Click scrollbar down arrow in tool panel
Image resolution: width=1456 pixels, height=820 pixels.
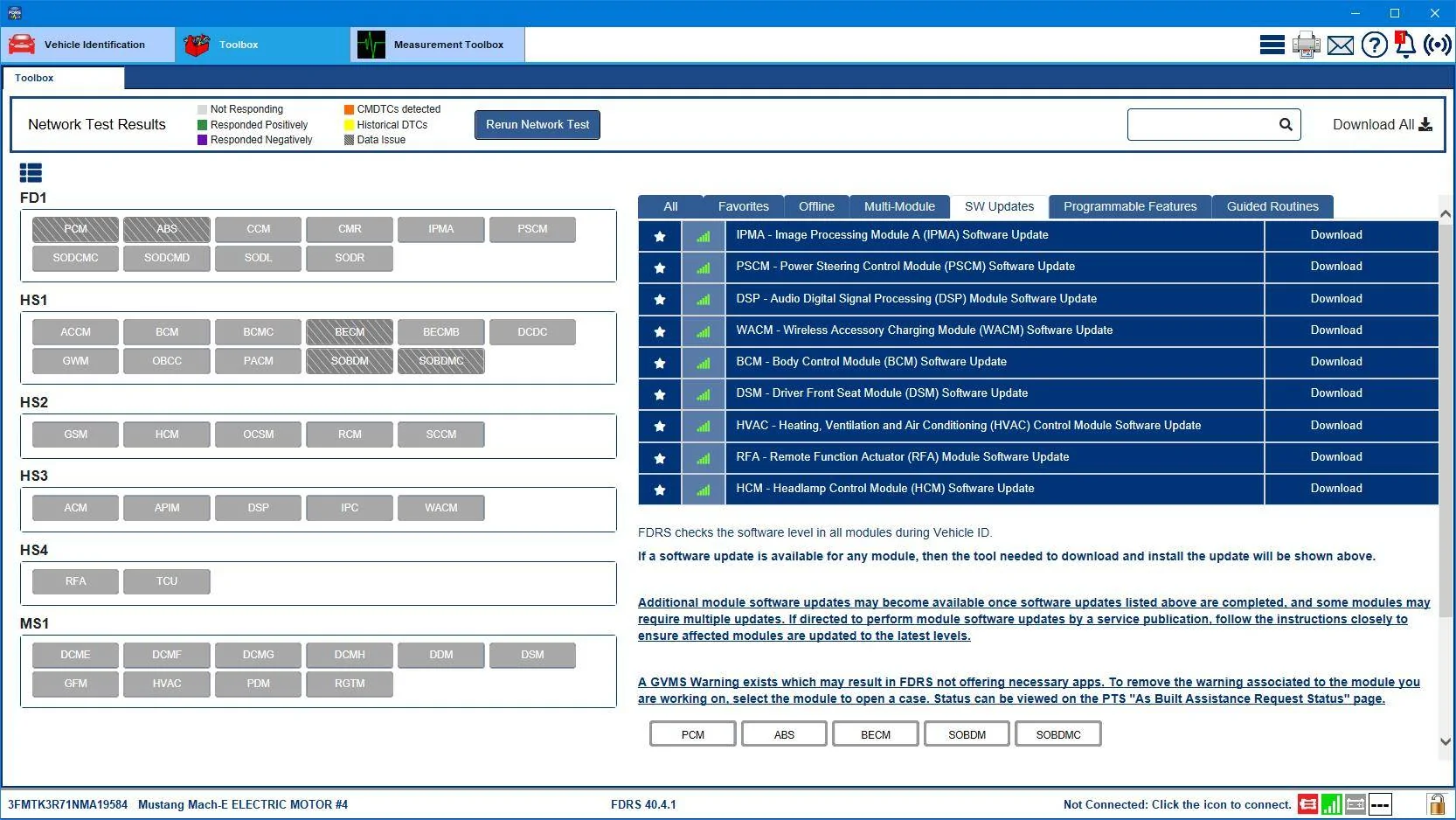click(1446, 741)
